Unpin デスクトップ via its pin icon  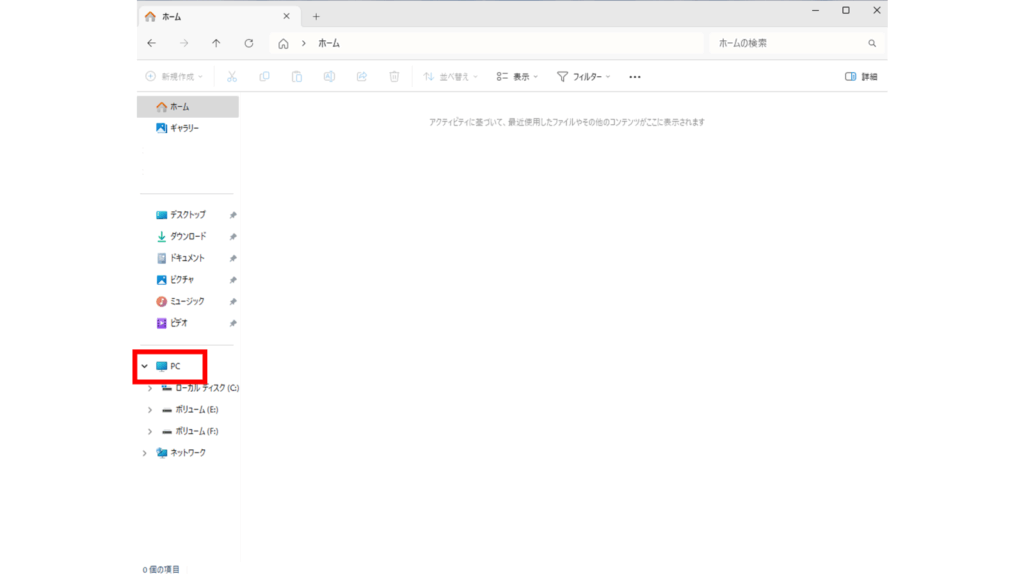pos(233,215)
